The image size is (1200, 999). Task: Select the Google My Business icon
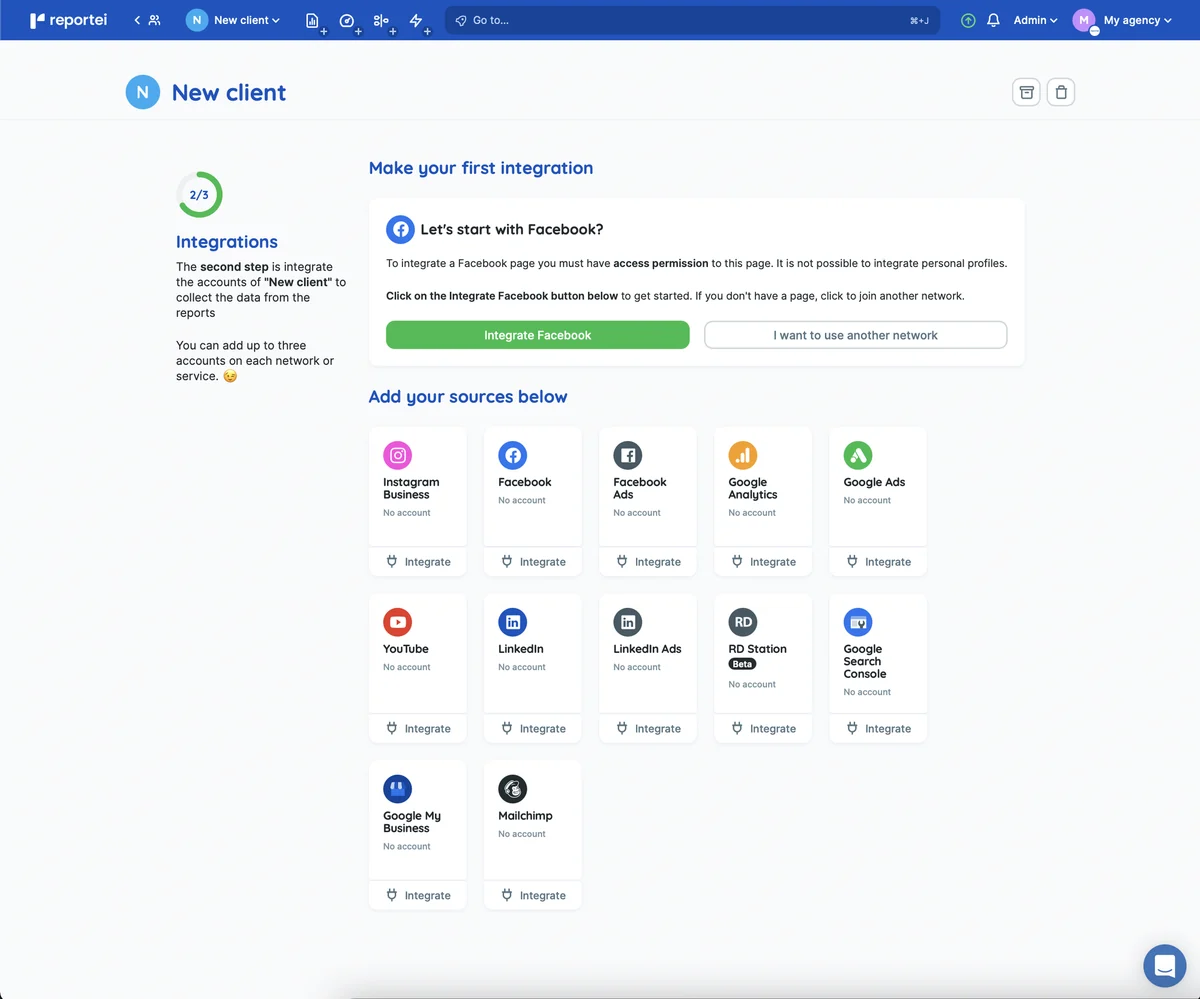pyautogui.click(x=398, y=790)
